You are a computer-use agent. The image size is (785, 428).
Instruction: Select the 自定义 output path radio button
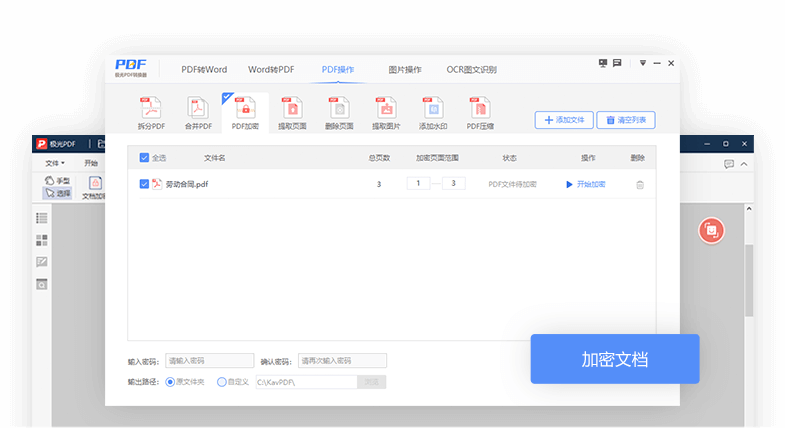tap(222, 381)
